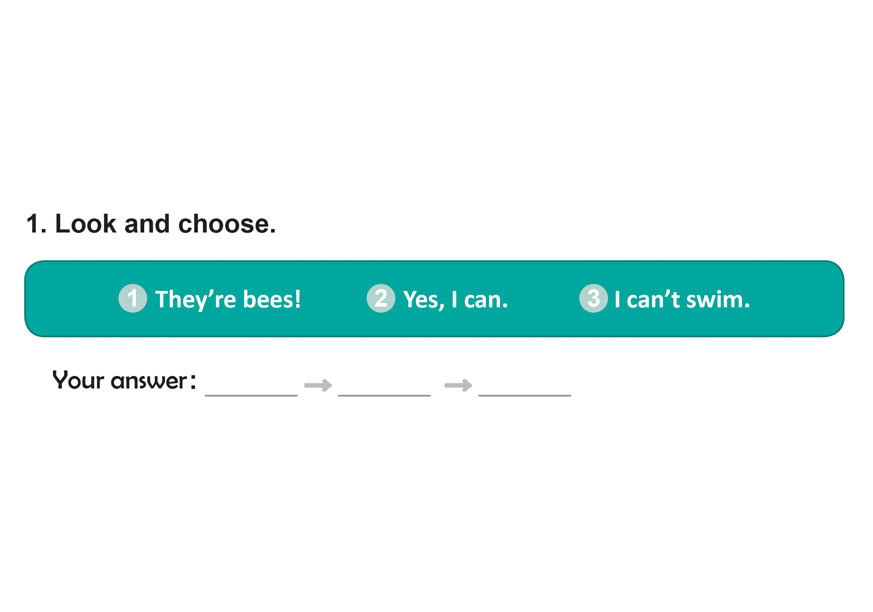Image resolution: width=873 pixels, height=612 pixels.
Task: Click the word "and" in the heading
Action: click(x=148, y=224)
